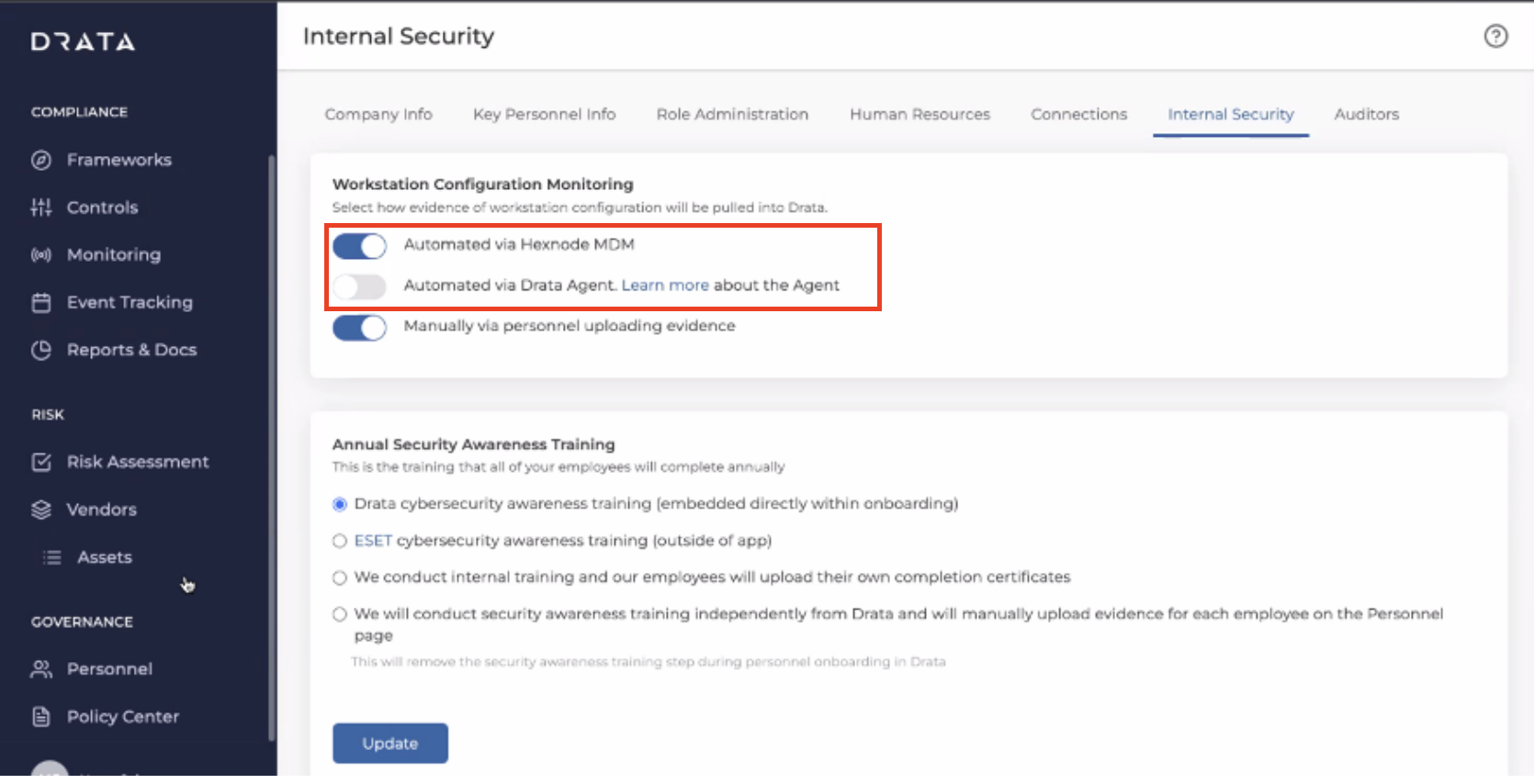This screenshot has width=1534, height=784.
Task: Click the Risk Assessment edit icon
Action: (41, 462)
